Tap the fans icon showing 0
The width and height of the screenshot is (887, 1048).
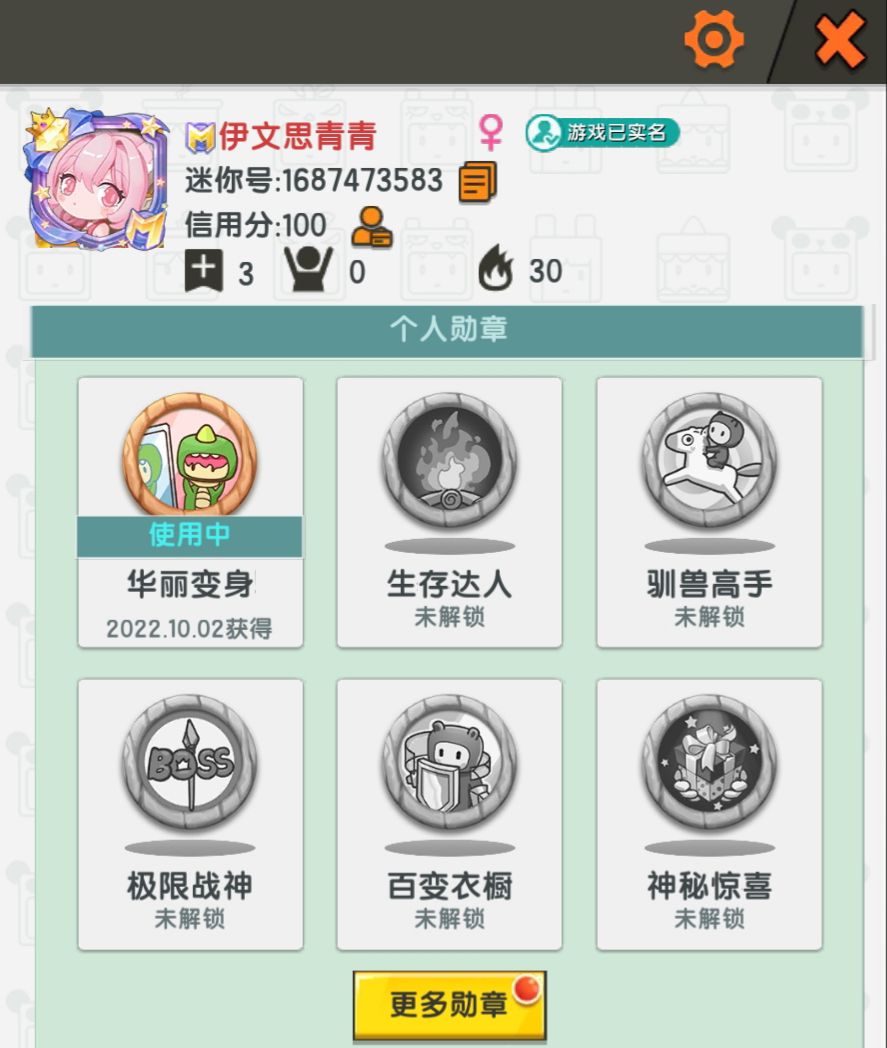(x=308, y=269)
